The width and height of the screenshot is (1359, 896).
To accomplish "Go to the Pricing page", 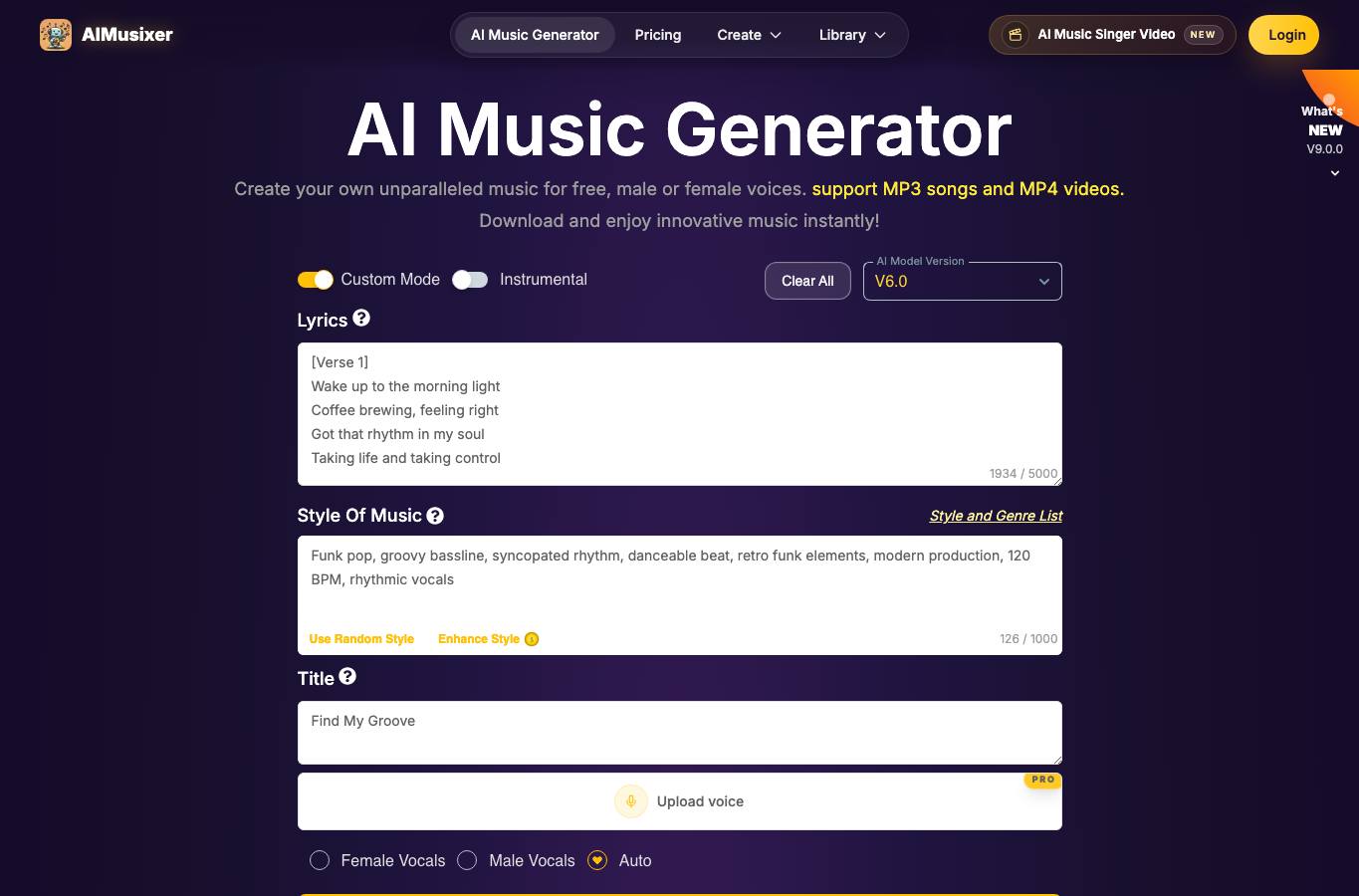I will (658, 35).
